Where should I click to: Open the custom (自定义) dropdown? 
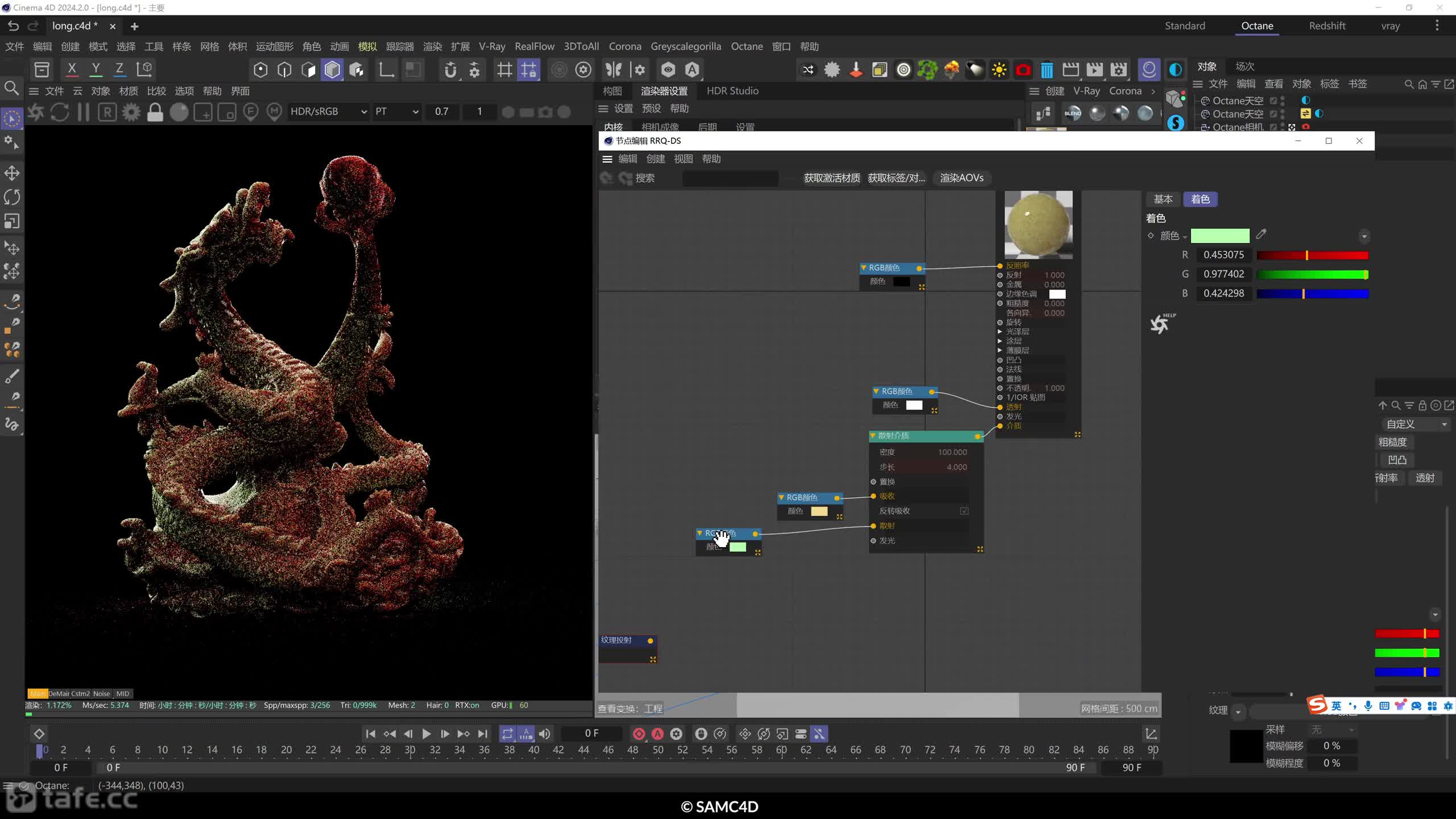1415,424
